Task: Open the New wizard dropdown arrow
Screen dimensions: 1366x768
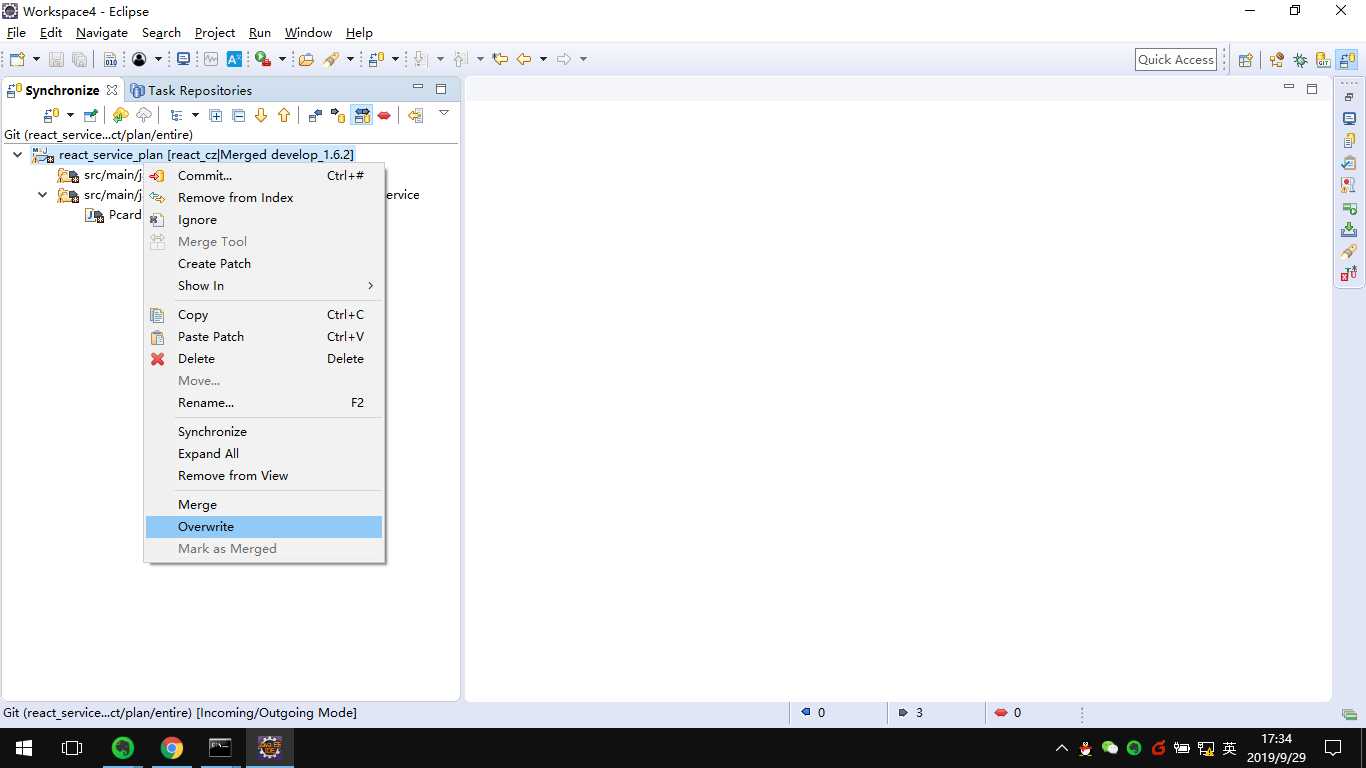Action: [x=36, y=59]
